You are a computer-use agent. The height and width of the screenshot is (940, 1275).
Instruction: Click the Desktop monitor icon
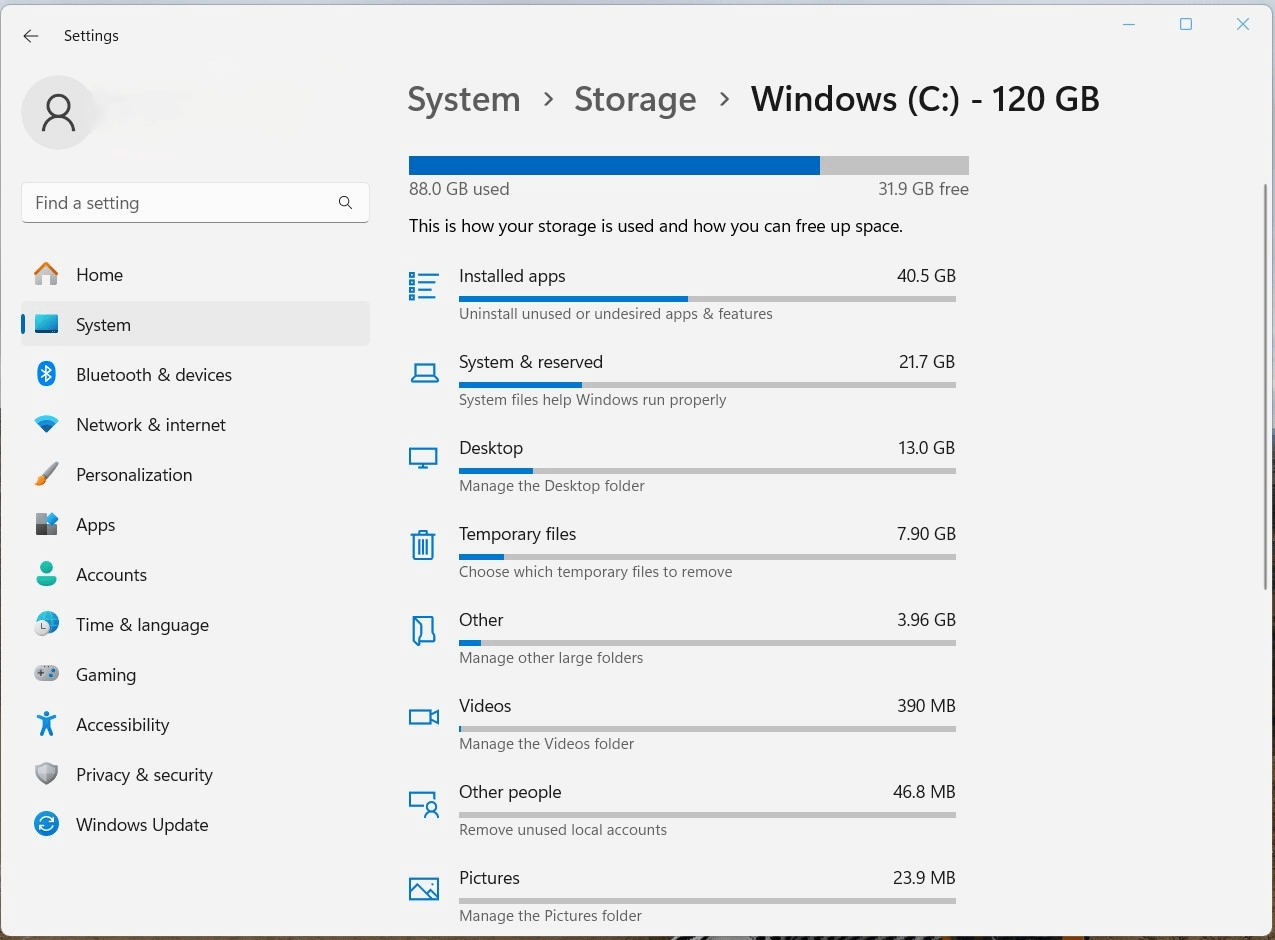coord(424,458)
